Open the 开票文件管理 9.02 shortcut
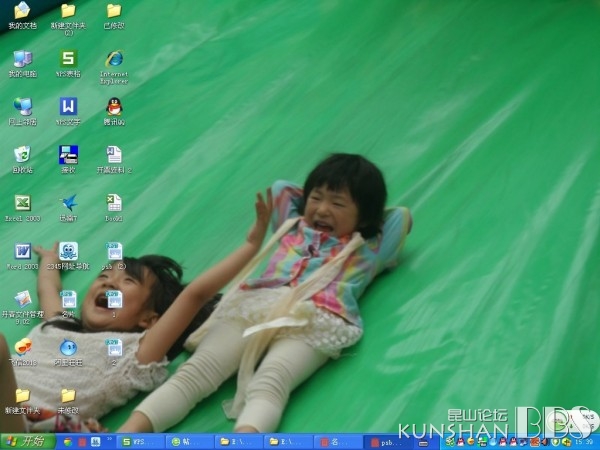The width and height of the screenshot is (600, 450). tap(23, 308)
